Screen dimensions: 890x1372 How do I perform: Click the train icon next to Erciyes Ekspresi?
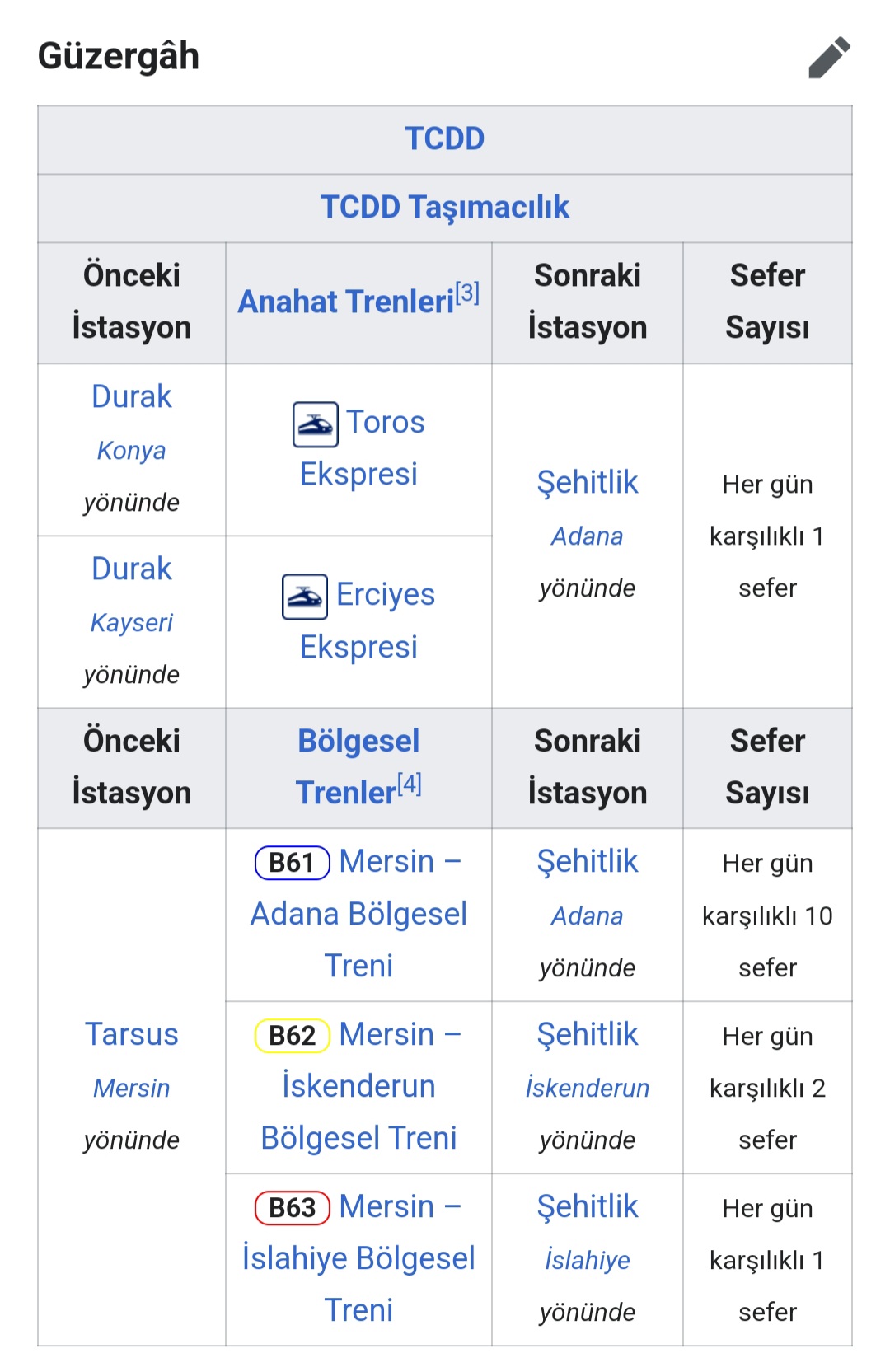pyautogui.click(x=305, y=597)
